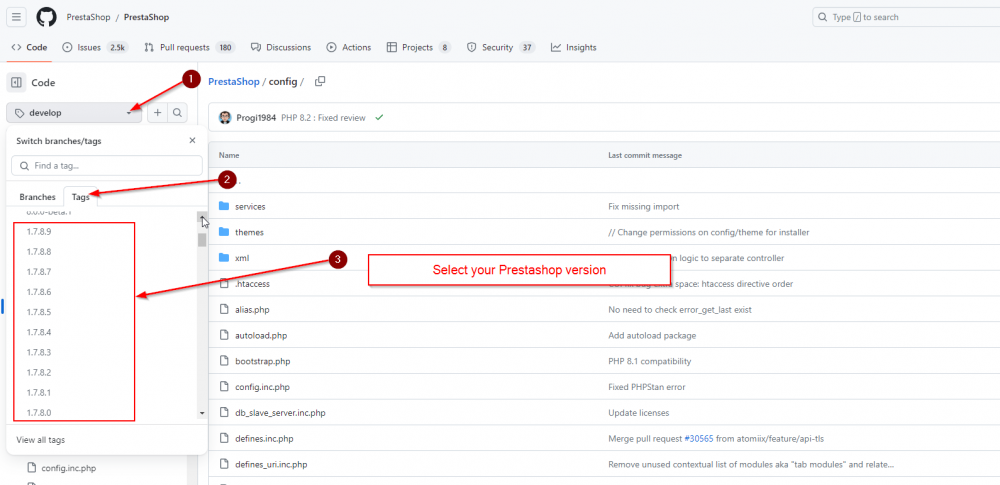Open the 'PHP 8.1 compatibility' commit message
The height and width of the screenshot is (485, 1000).
click(650, 361)
